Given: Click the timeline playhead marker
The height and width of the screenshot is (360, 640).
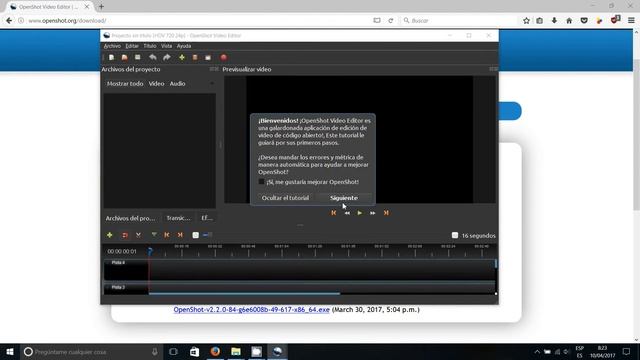Looking at the screenshot, I should coord(150,251).
